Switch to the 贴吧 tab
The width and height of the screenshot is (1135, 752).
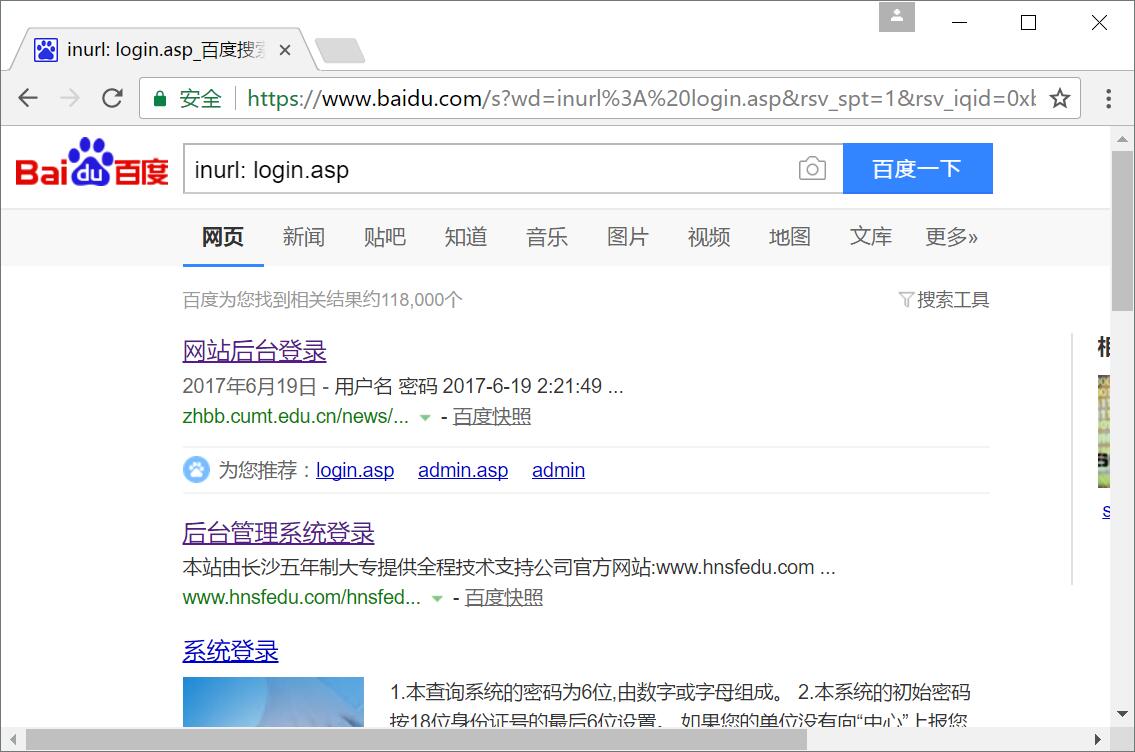tap(385, 237)
